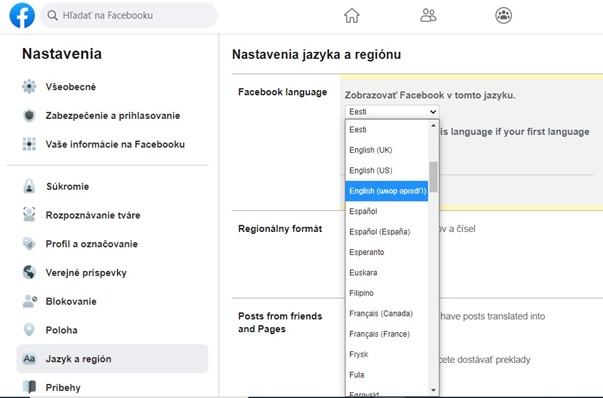Click the lock icon beside Súkromie

(x=29, y=186)
